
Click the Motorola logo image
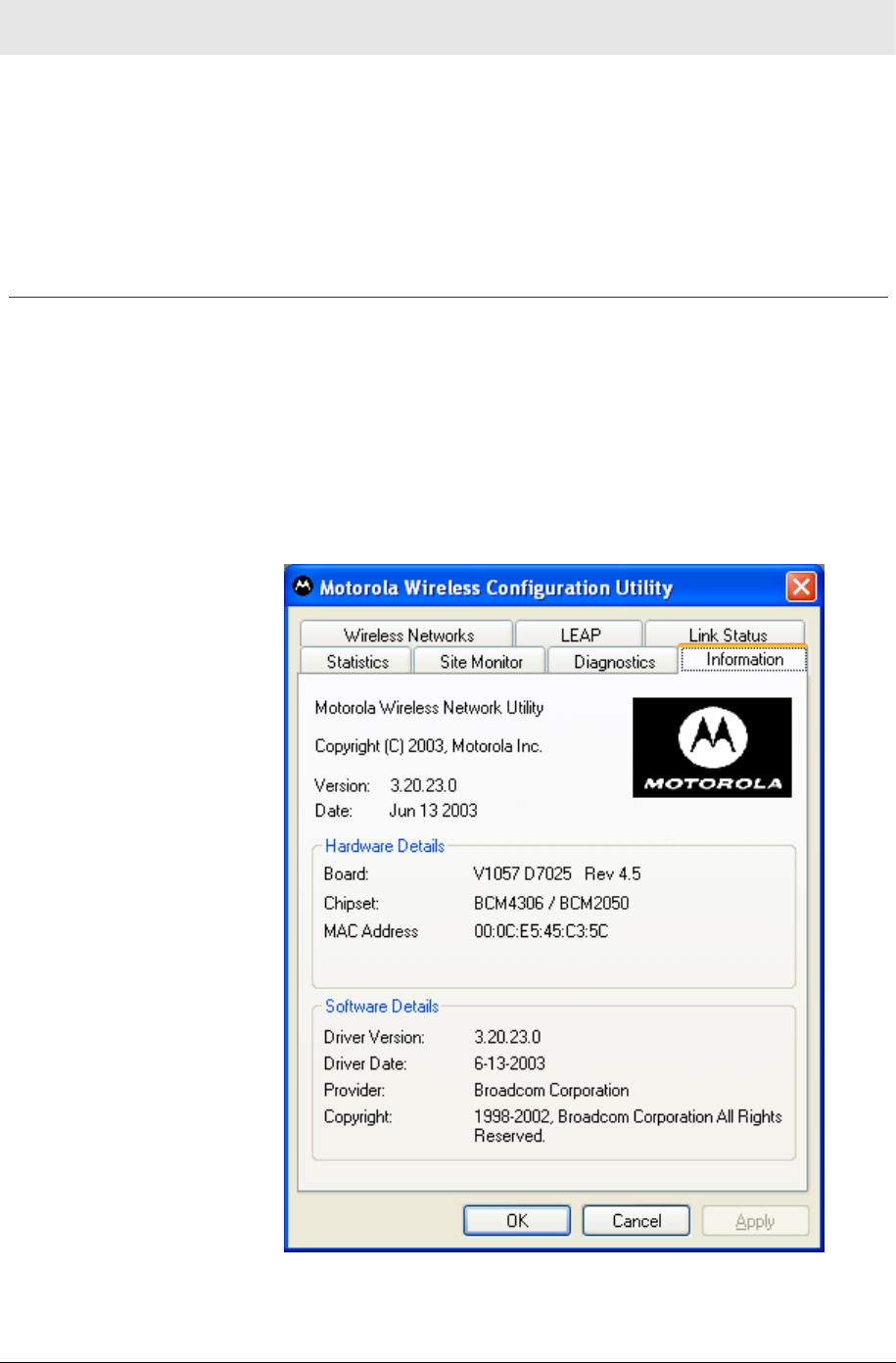(712, 747)
